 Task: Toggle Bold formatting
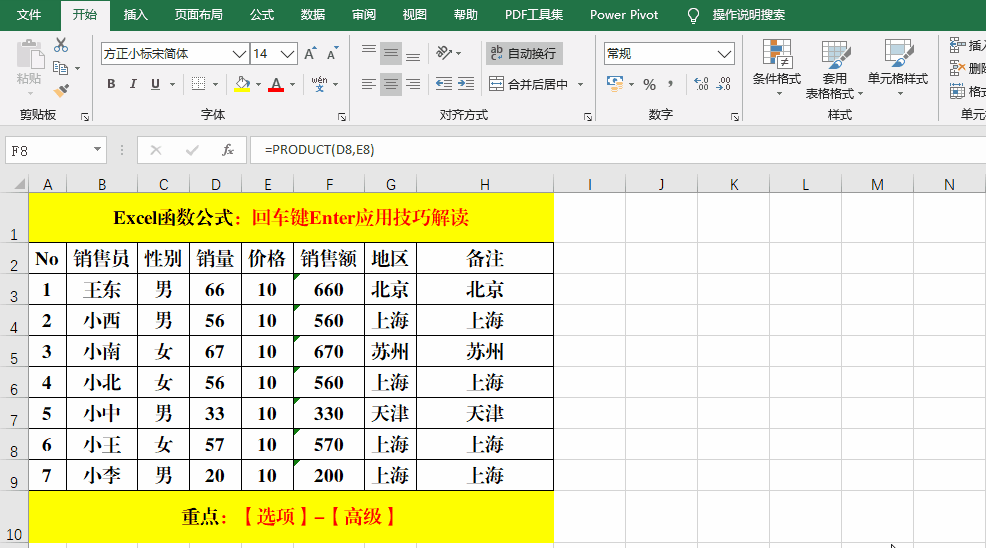(x=112, y=84)
